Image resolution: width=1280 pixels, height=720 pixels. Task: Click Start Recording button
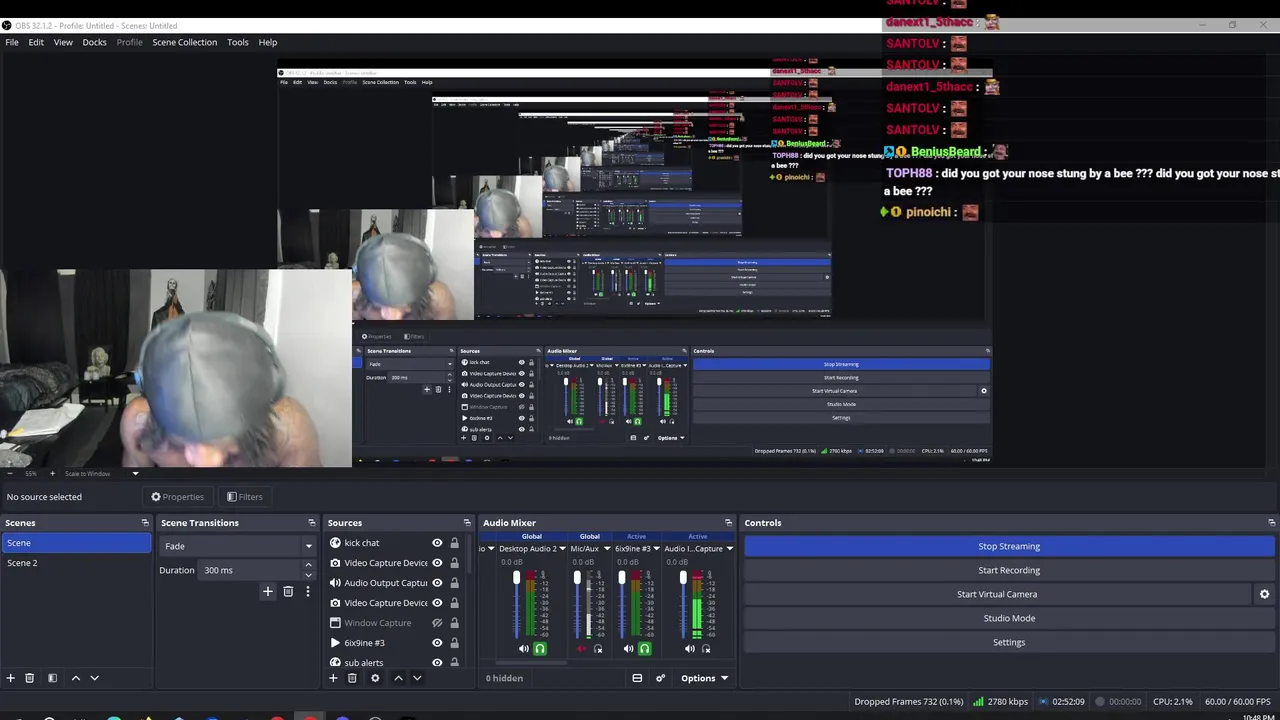(1009, 570)
